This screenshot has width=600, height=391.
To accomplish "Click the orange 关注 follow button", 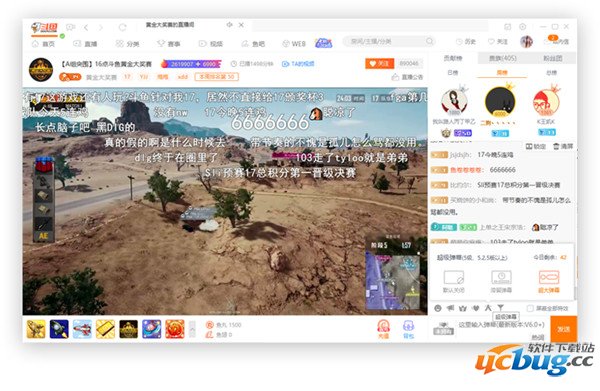I will (380, 64).
